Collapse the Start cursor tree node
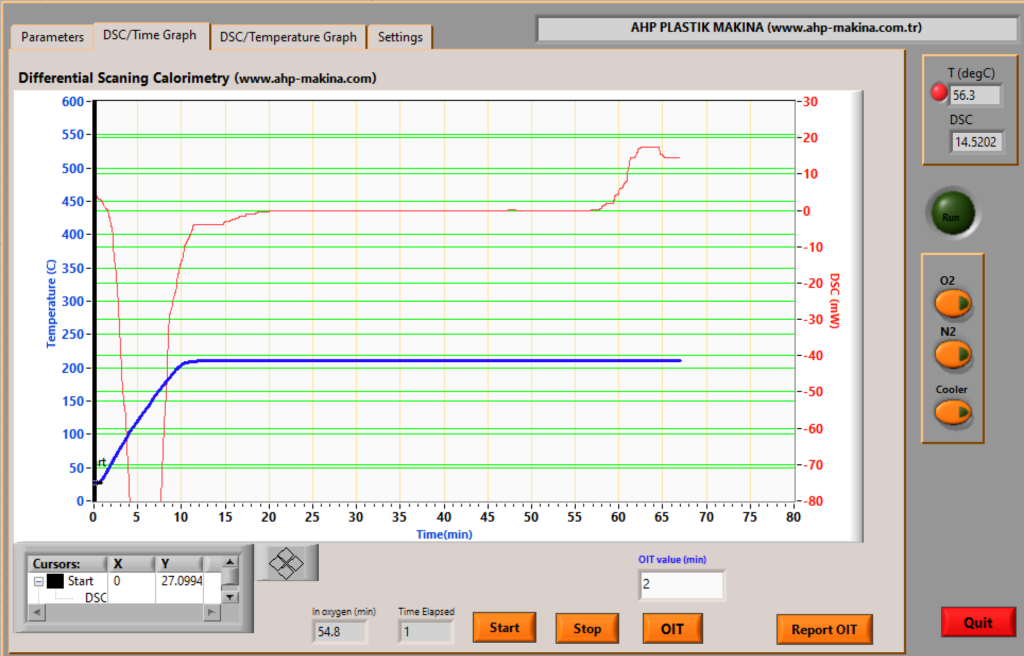The width and height of the screenshot is (1024, 656). pos(39,581)
